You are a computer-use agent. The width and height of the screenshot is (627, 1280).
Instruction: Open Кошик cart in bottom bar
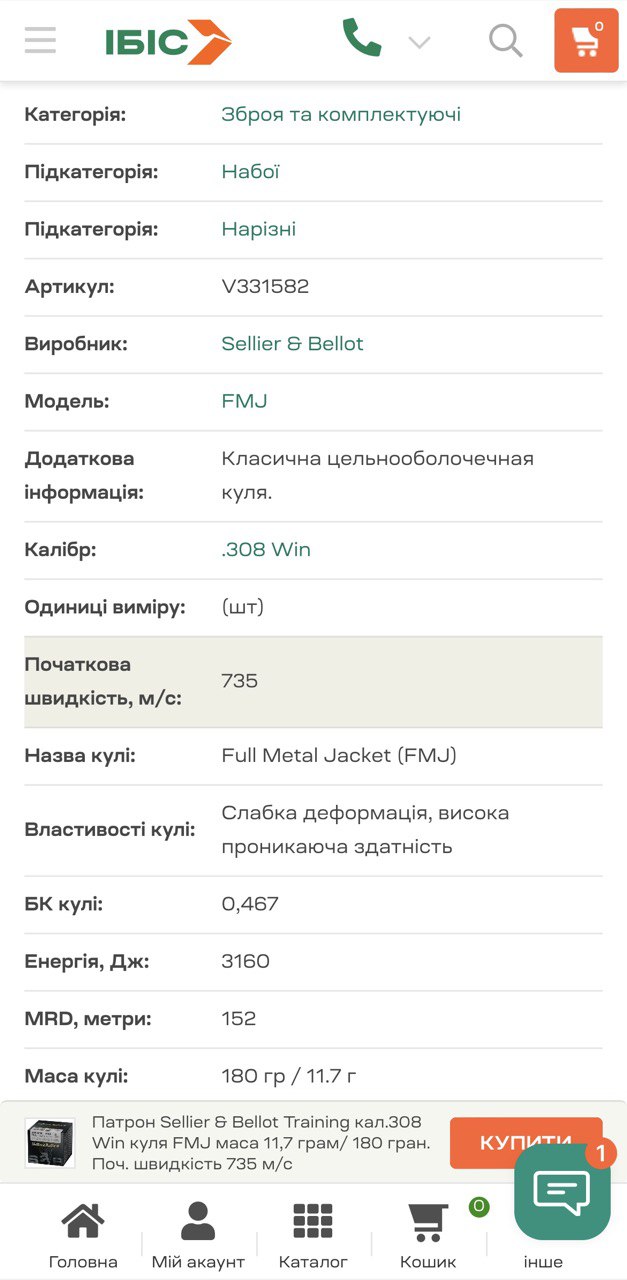(x=428, y=1235)
